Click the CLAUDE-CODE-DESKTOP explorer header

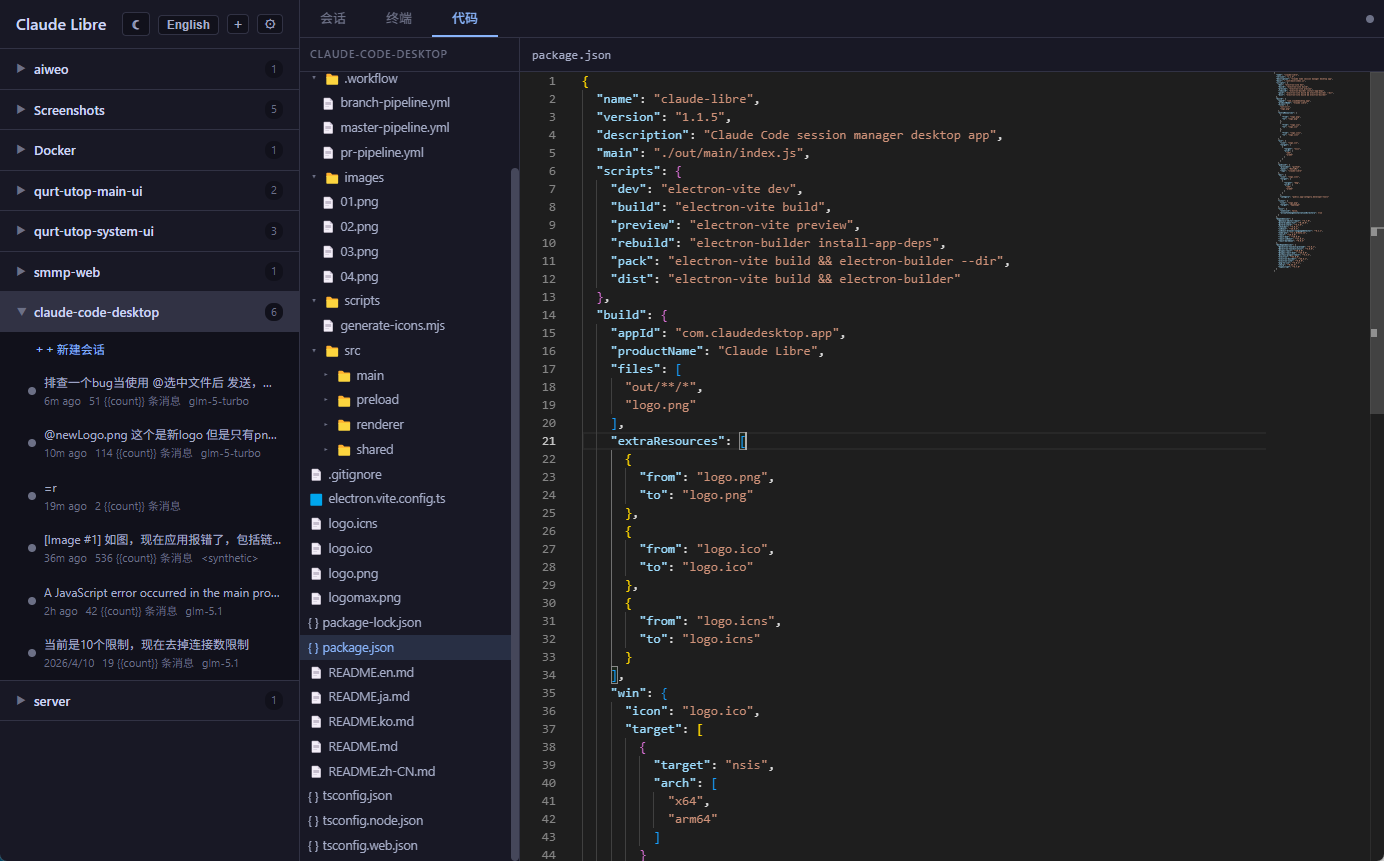[379, 54]
